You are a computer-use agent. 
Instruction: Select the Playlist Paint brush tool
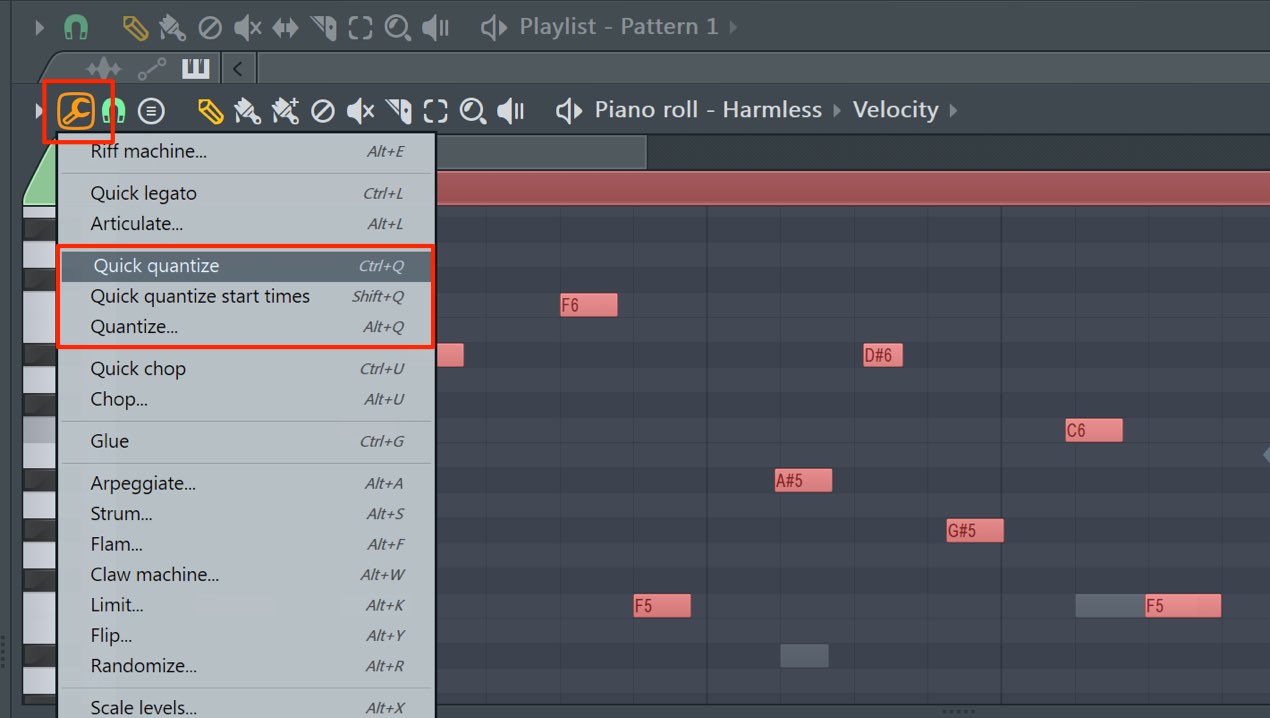[172, 27]
